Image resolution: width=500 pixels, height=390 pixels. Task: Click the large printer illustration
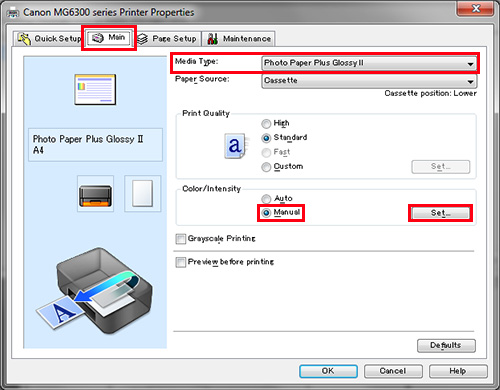[x=95, y=291]
